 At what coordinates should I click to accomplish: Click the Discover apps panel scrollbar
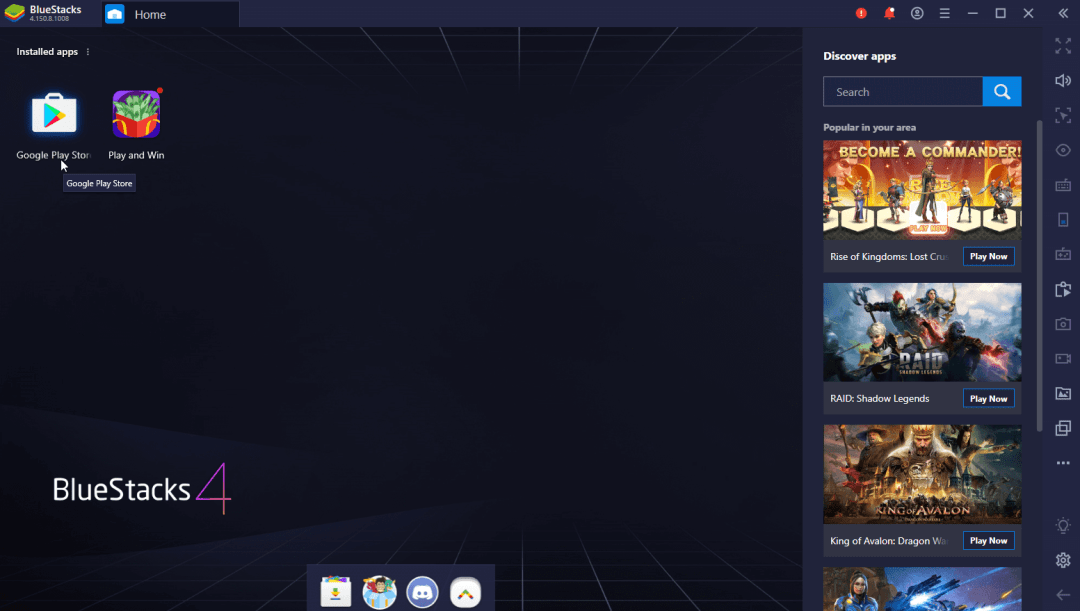1039,276
